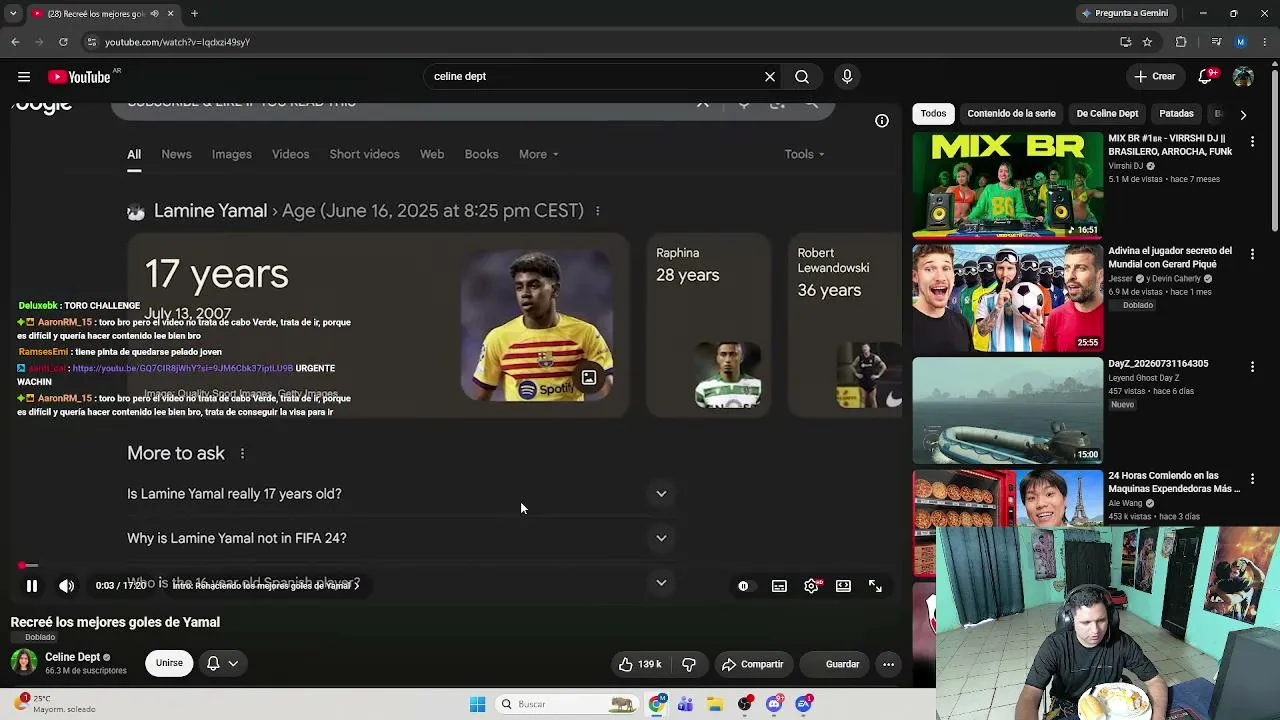The height and width of the screenshot is (720, 1280).
Task: Open the Chrome profile M avatar
Action: click(x=1241, y=42)
